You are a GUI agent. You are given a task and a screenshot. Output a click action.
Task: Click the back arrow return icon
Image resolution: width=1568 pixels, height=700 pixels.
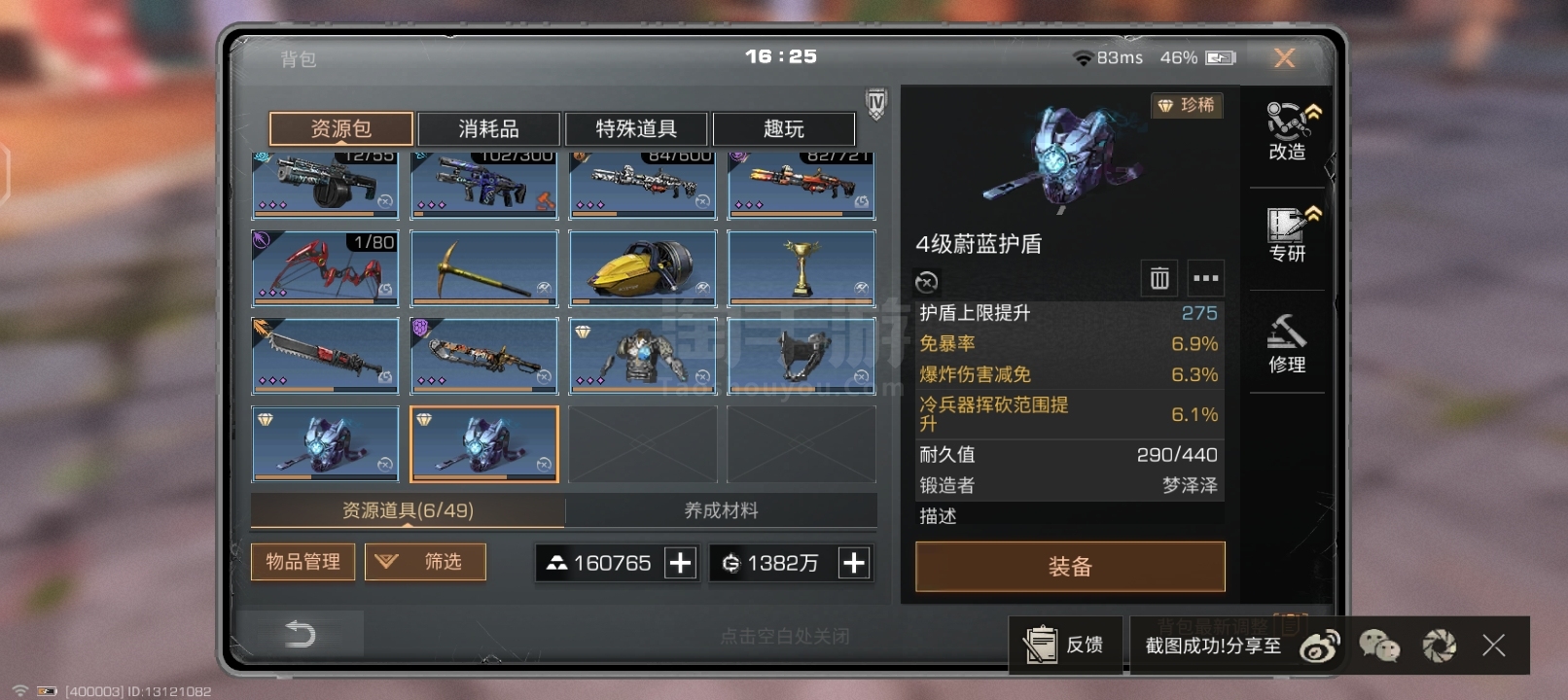pyautogui.click(x=300, y=634)
